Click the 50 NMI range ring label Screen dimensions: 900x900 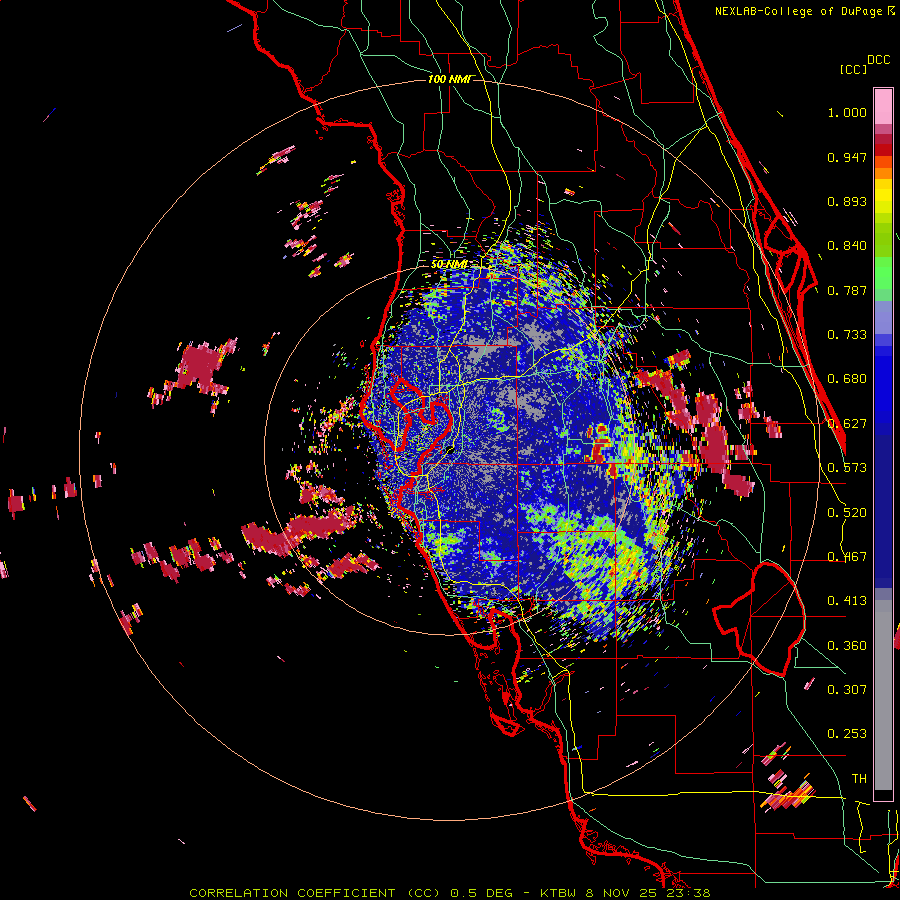(x=448, y=264)
